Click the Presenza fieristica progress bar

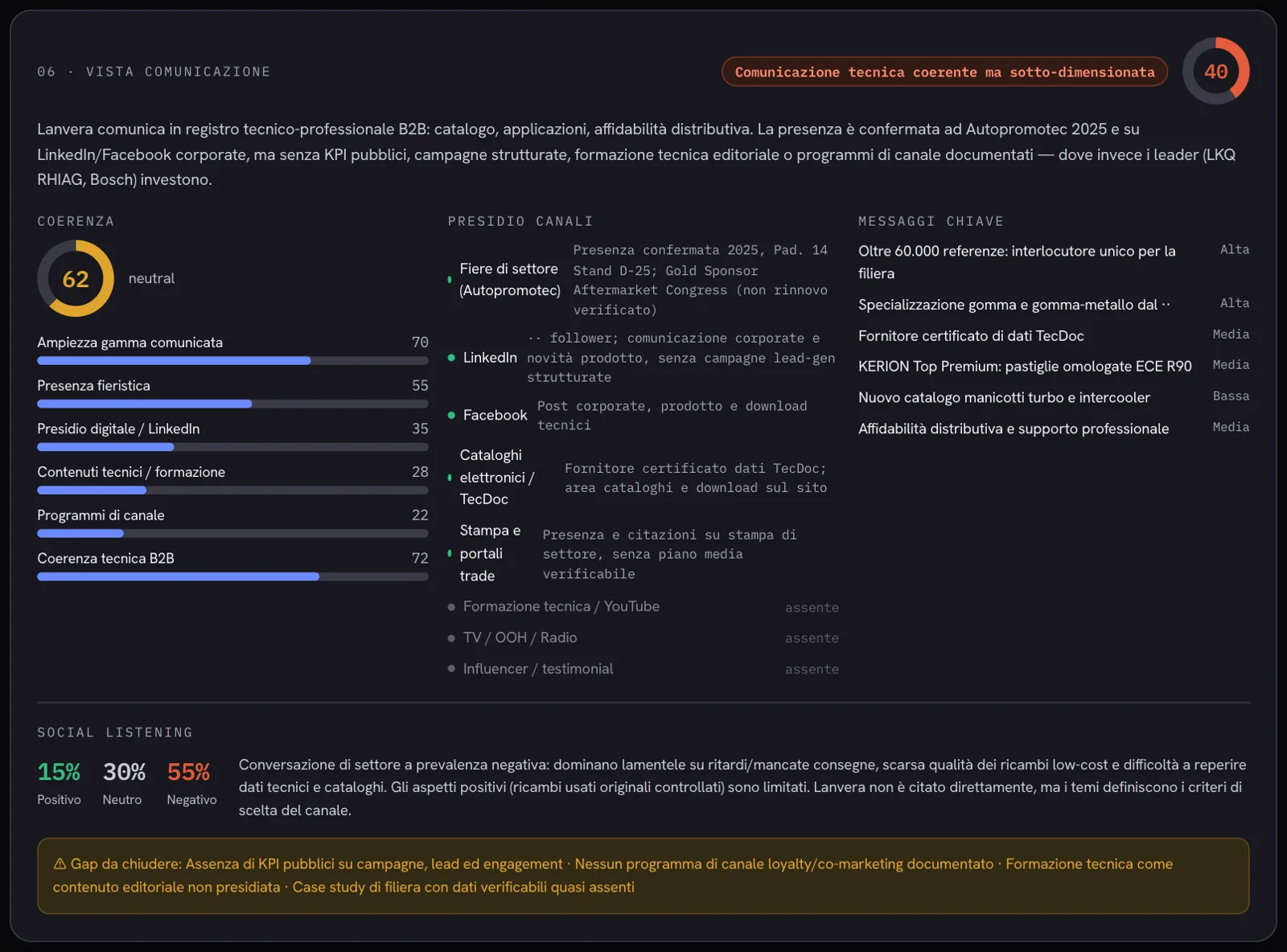232,404
